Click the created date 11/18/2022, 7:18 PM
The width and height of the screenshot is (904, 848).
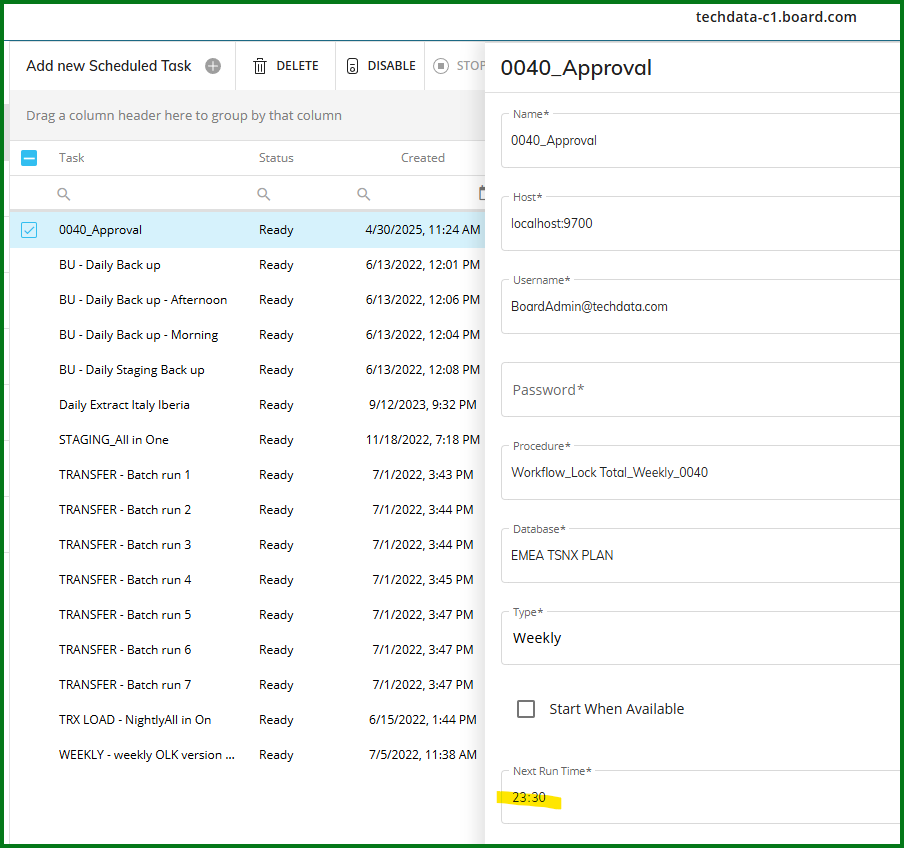click(423, 440)
